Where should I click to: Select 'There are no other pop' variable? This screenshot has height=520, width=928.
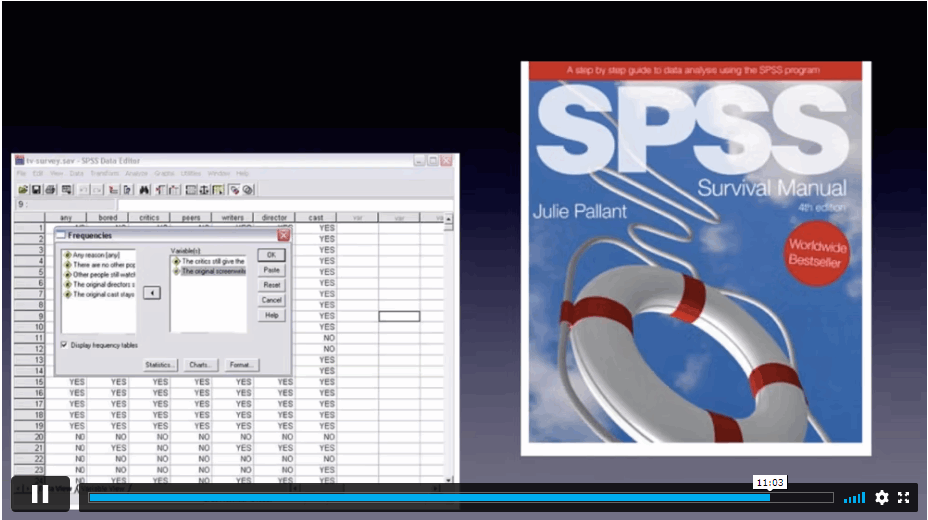click(99, 265)
